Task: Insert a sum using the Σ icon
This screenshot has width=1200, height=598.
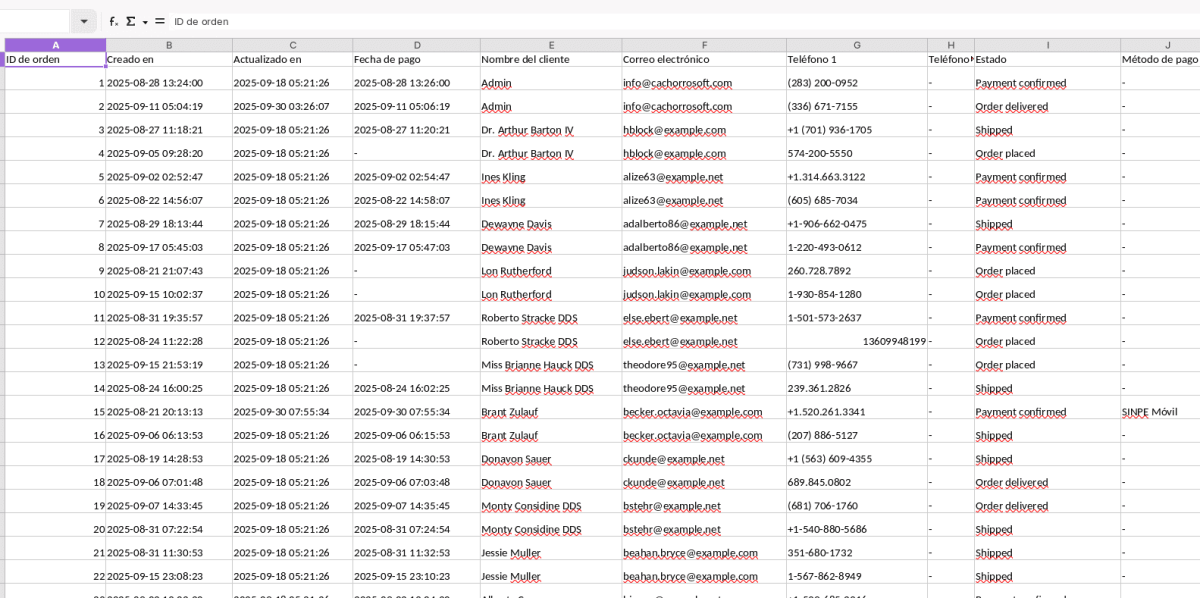Action: coord(129,20)
